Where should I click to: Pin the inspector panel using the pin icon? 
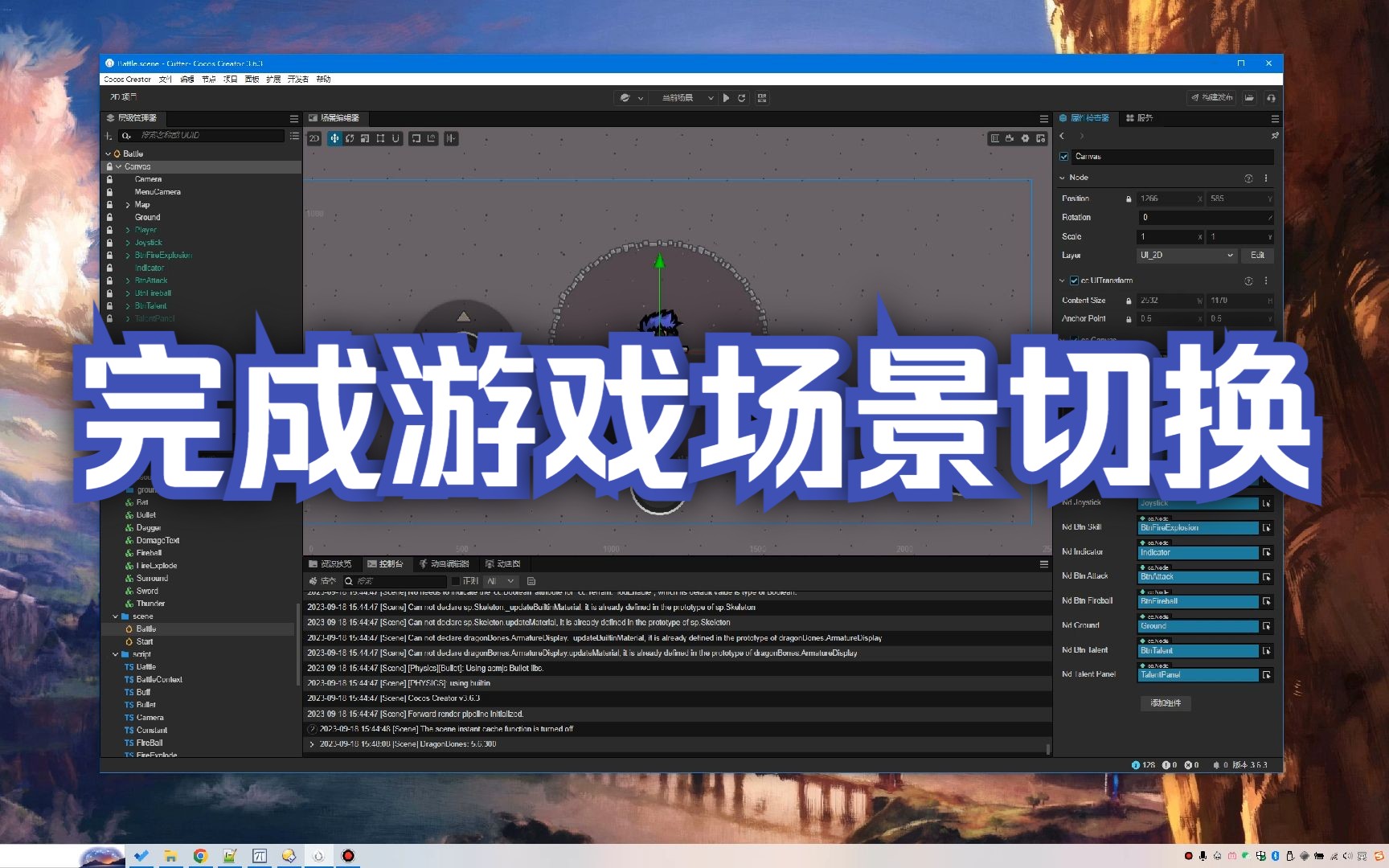[1276, 136]
